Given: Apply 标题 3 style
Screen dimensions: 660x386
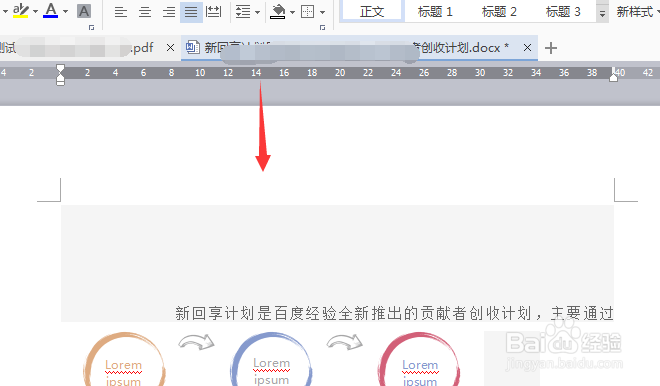Looking at the screenshot, I should 563,11.
